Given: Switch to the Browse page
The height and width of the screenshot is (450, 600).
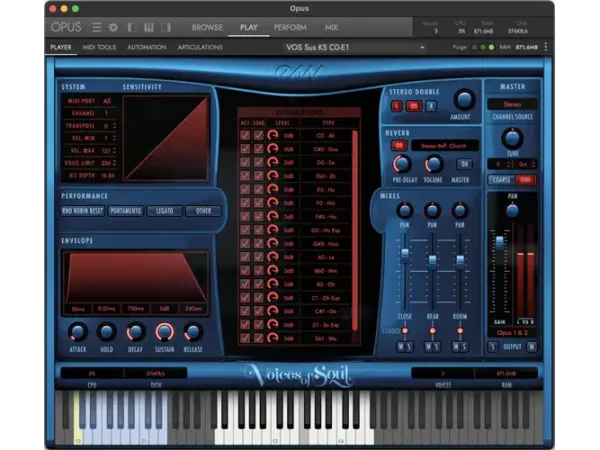Looking at the screenshot, I should click(x=207, y=28).
